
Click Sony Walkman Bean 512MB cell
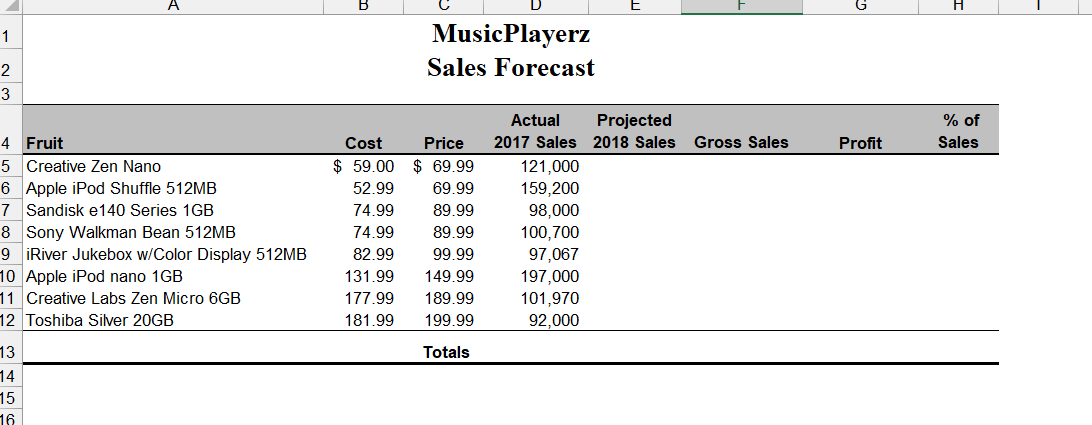pyautogui.click(x=173, y=232)
